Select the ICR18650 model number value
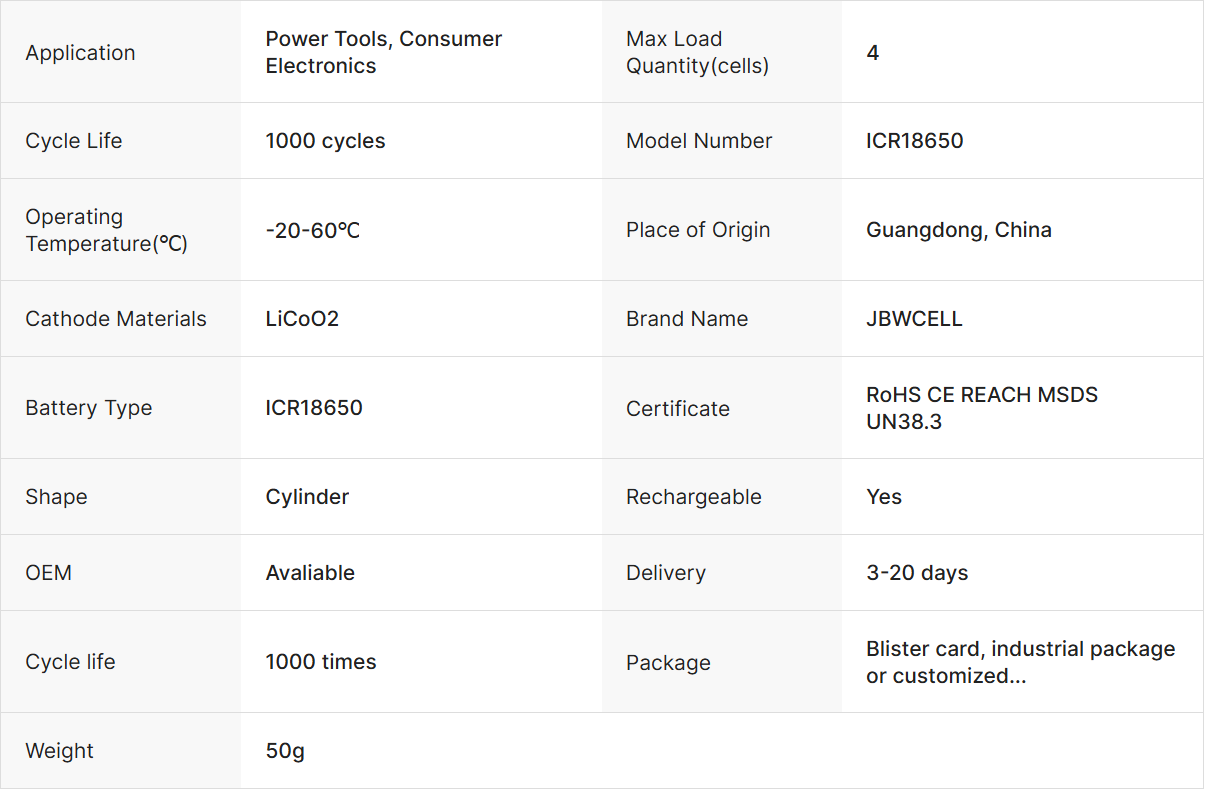 click(x=914, y=141)
